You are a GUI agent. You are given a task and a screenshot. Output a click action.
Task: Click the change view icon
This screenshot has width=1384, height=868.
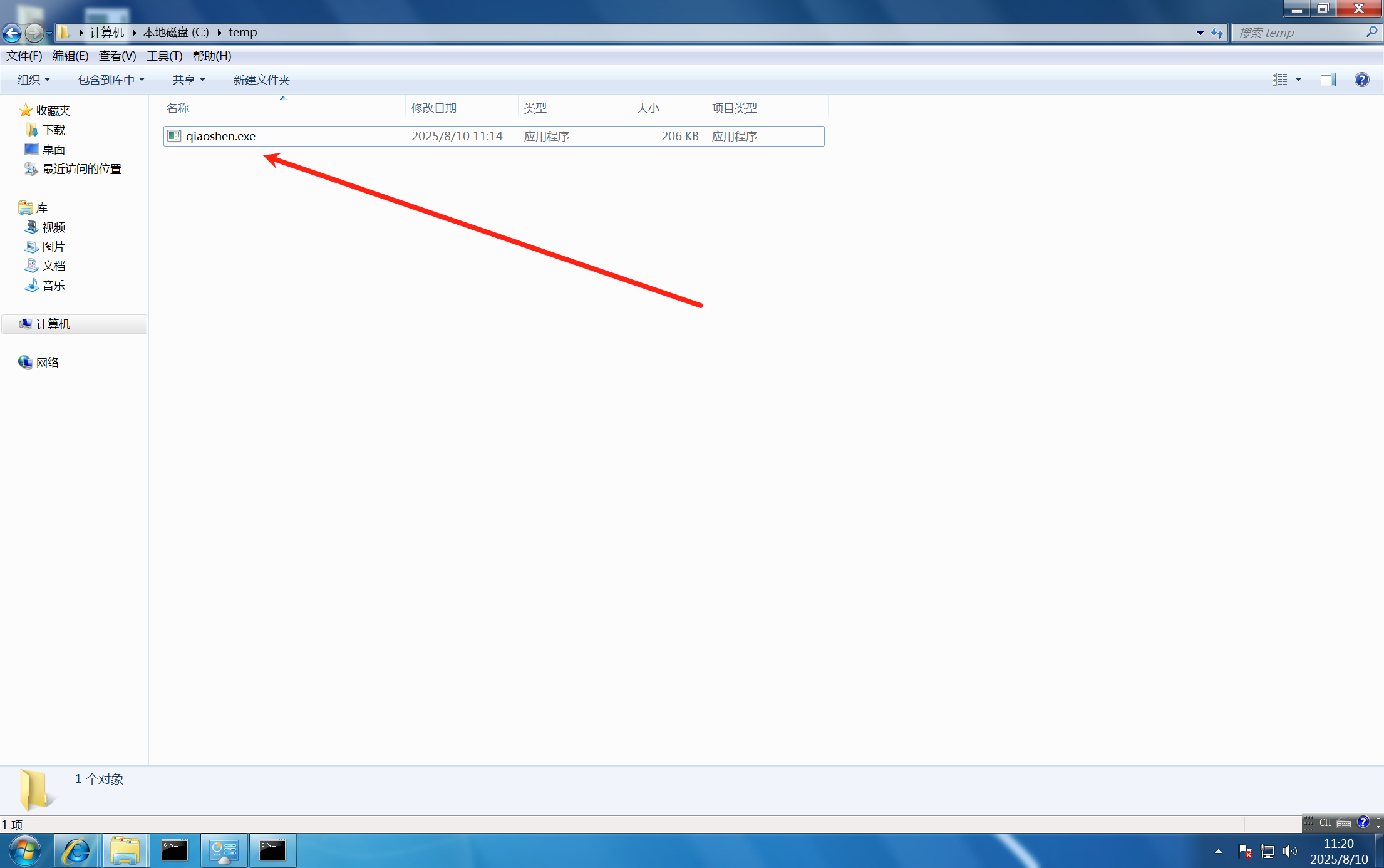(x=1279, y=80)
